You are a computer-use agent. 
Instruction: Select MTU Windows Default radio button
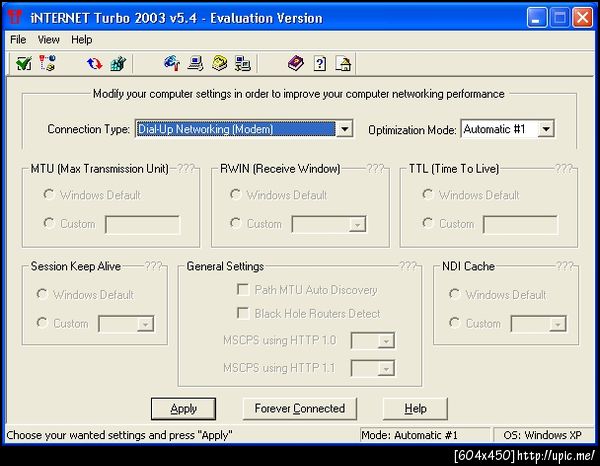click(x=49, y=194)
